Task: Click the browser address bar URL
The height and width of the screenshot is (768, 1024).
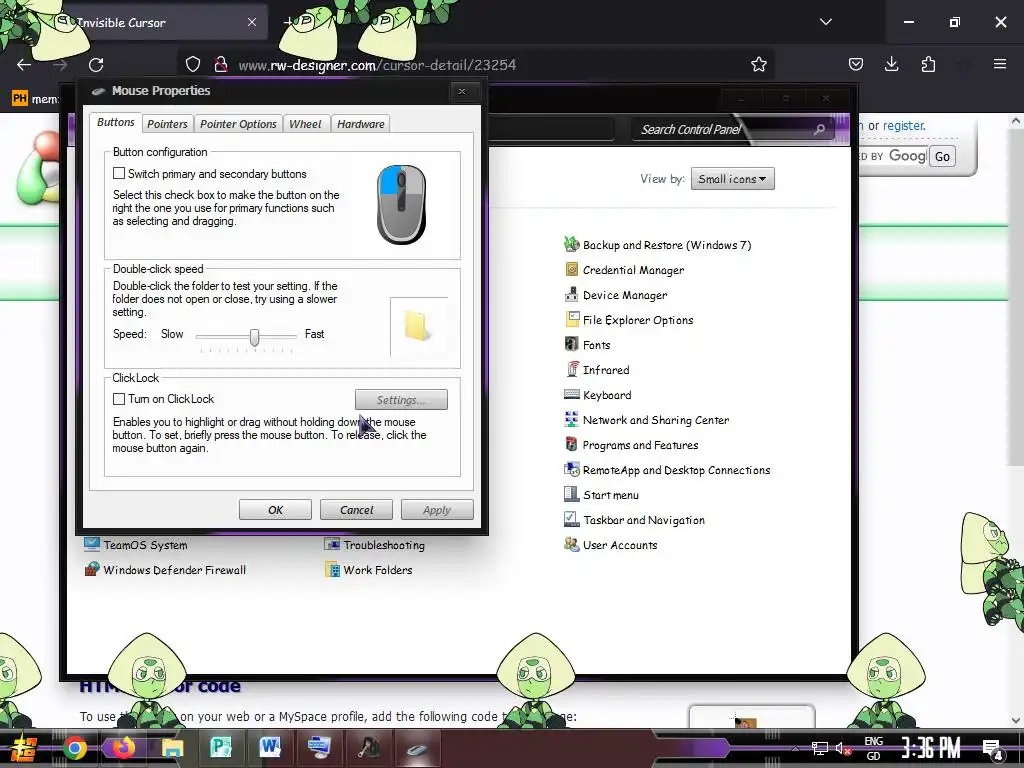Action: click(377, 65)
